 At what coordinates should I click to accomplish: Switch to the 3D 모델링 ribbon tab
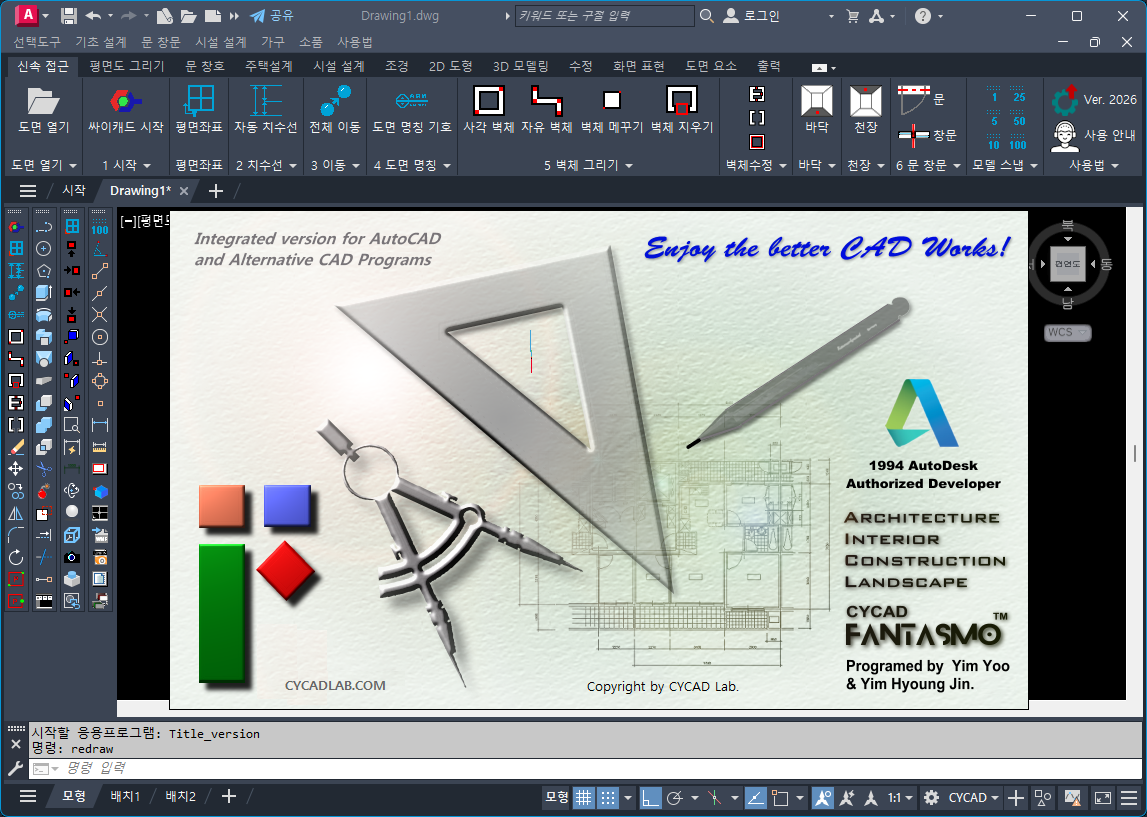coord(520,66)
